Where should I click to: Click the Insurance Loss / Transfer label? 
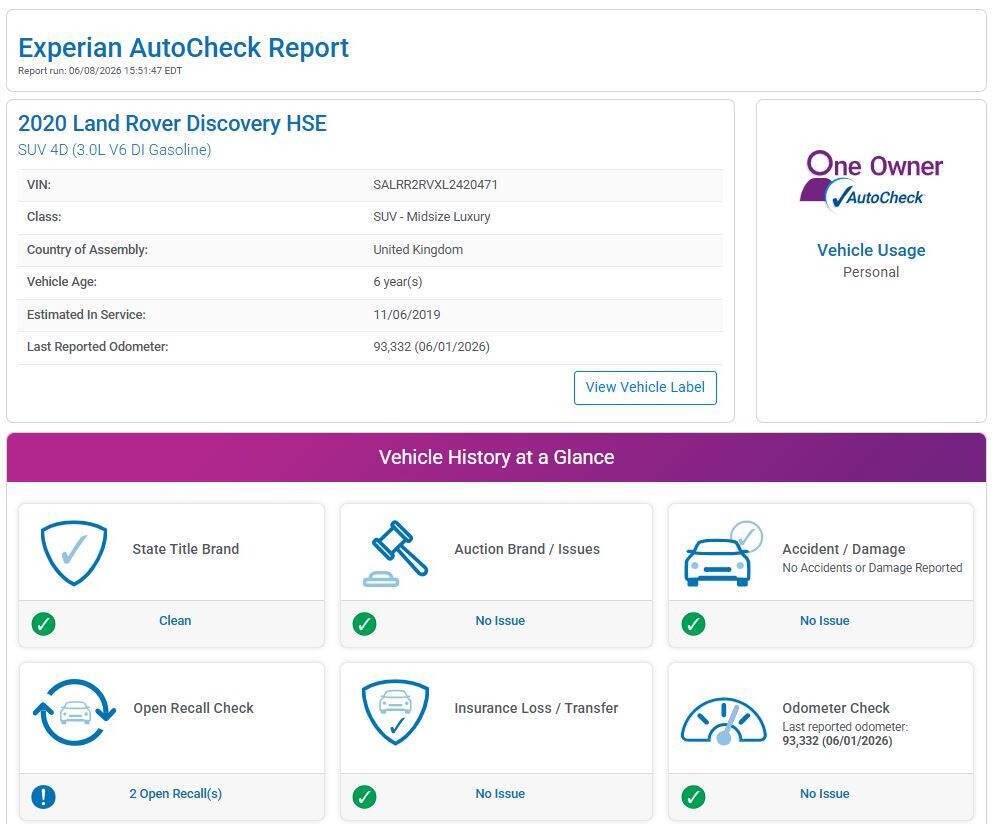point(536,708)
